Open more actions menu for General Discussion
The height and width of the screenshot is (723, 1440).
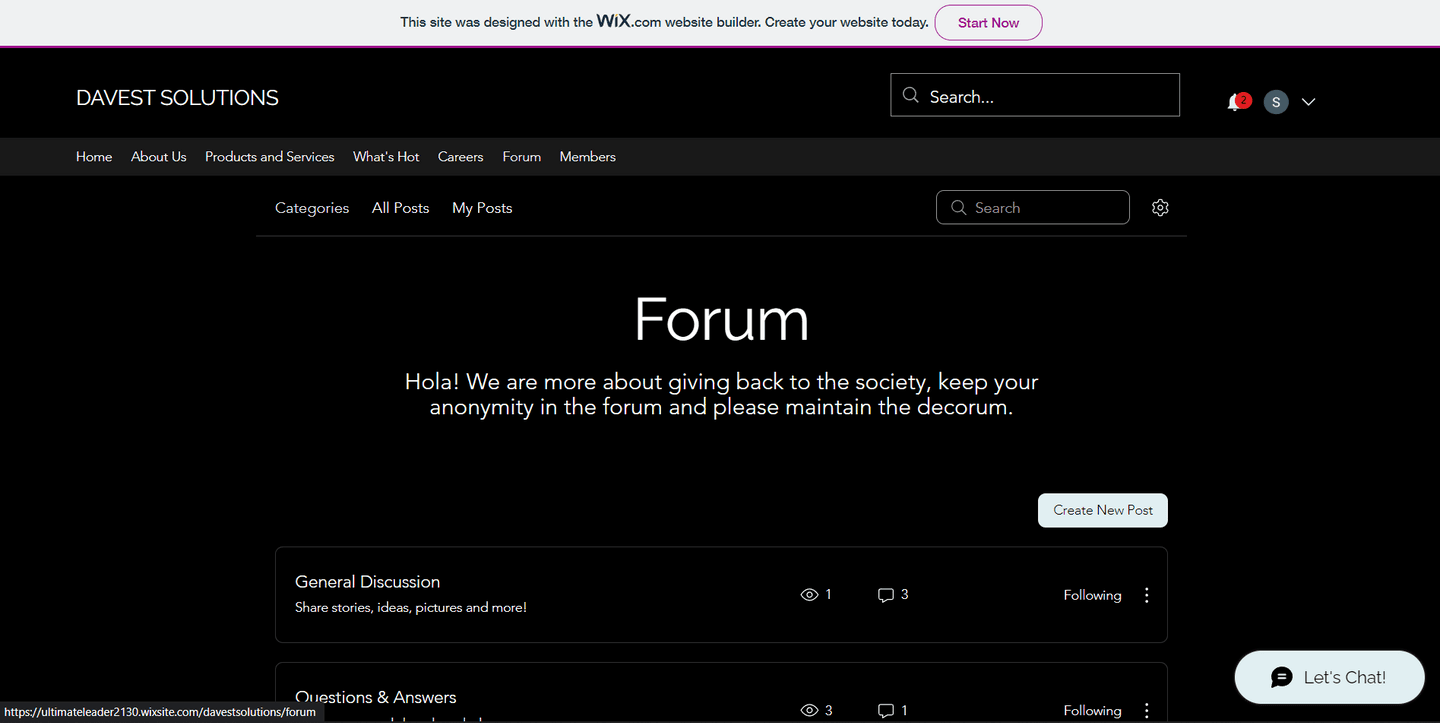1146,595
